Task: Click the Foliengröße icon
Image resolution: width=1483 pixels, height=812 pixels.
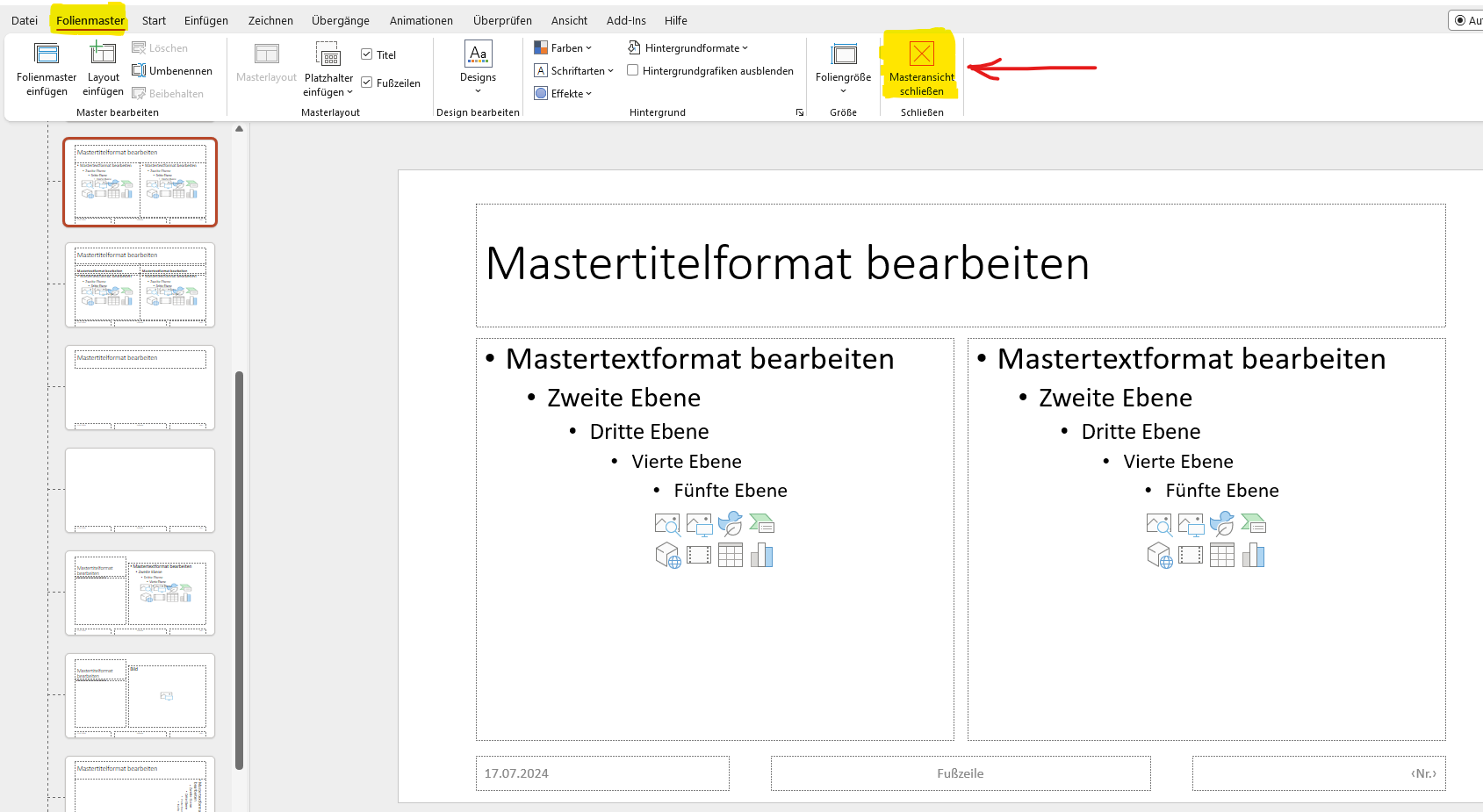Action: (x=843, y=54)
